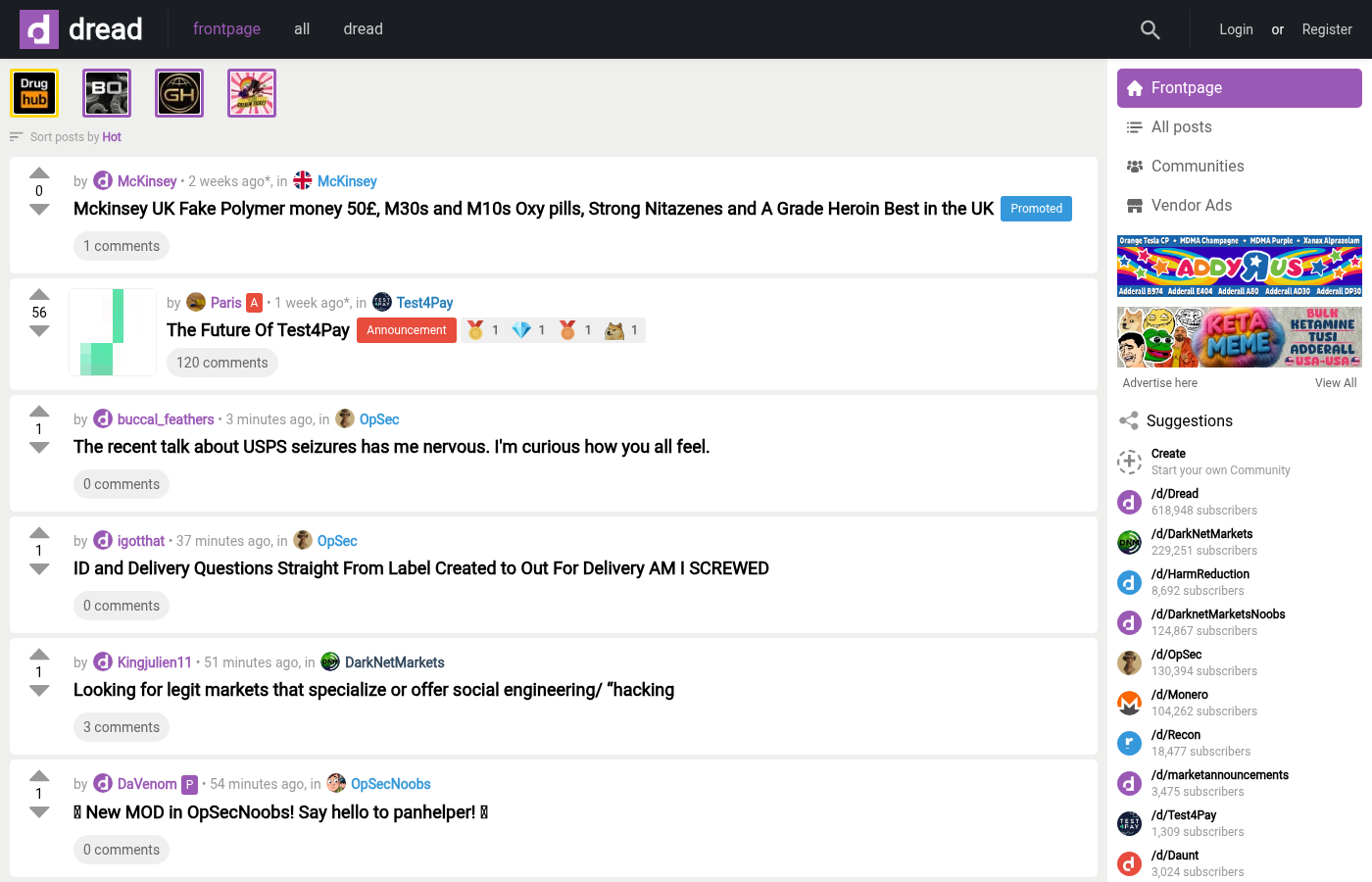Open the pink burst market banner icon
Screen dimensions: 1372x882
(x=252, y=93)
